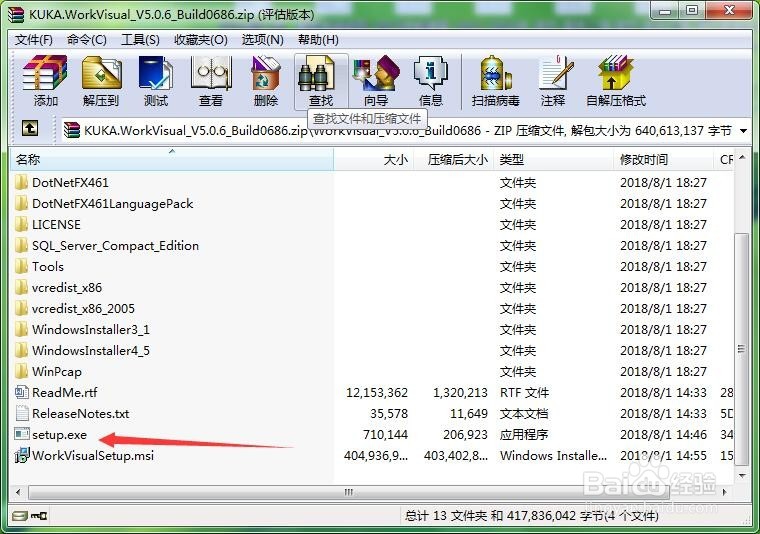Click 2018/8/1 14:46 date of setup.exe
The width and height of the screenshot is (760, 534).
click(663, 434)
